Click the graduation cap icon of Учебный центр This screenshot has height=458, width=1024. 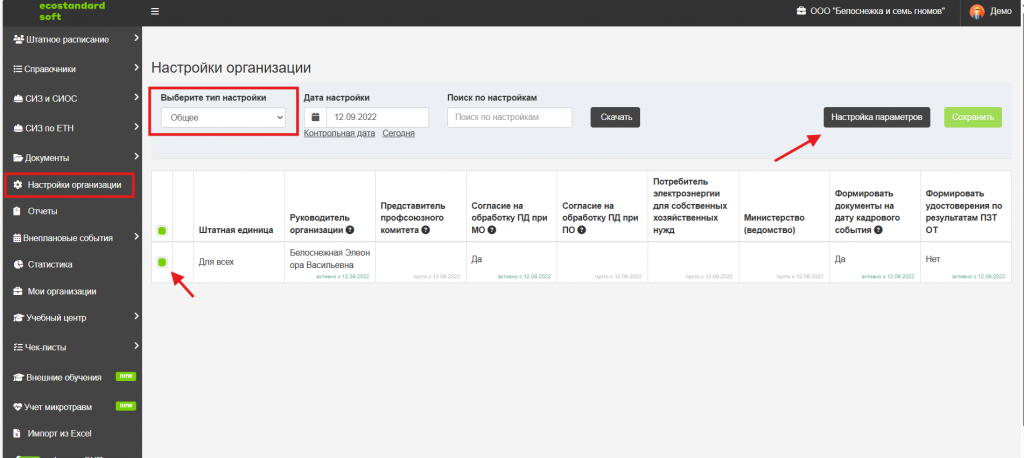[18, 318]
